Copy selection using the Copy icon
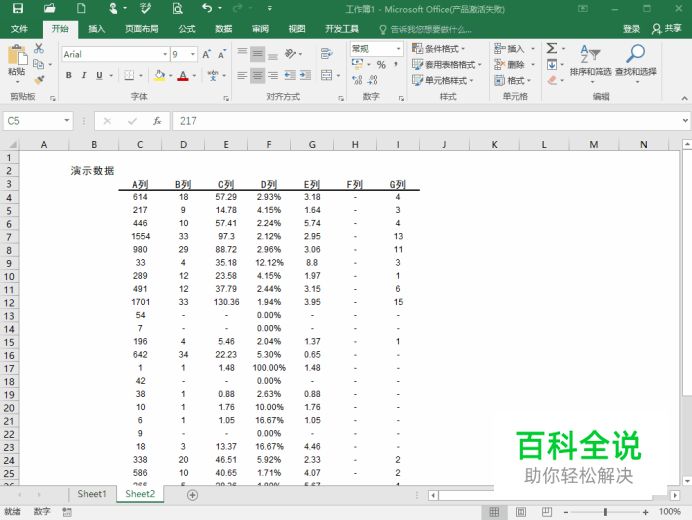 pyautogui.click(x=38, y=64)
